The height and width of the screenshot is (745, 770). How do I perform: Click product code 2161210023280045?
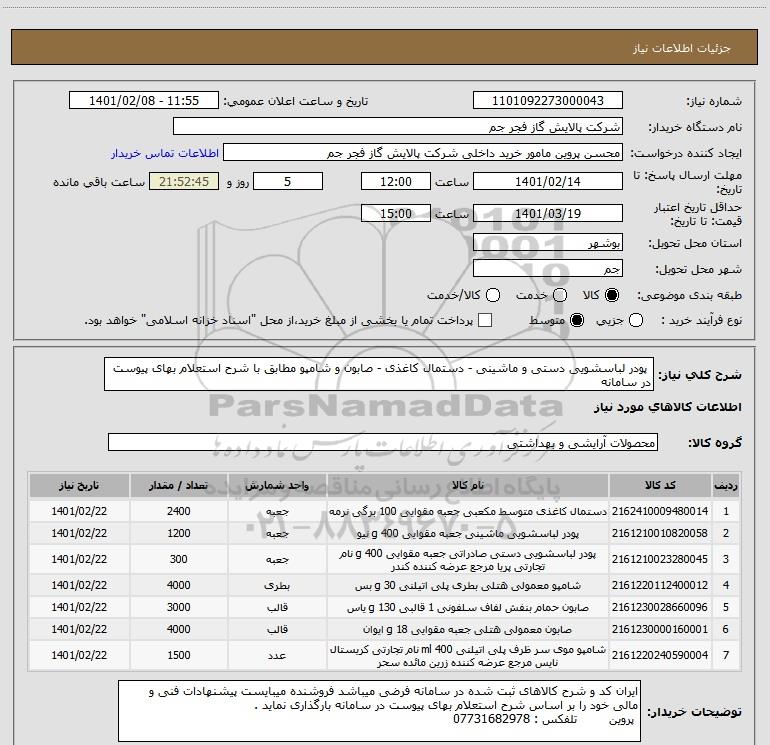point(660,559)
